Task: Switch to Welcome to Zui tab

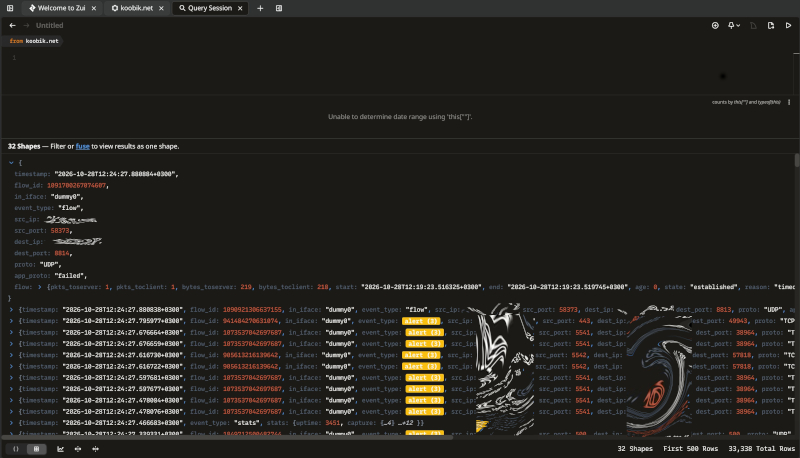Action: [62, 8]
